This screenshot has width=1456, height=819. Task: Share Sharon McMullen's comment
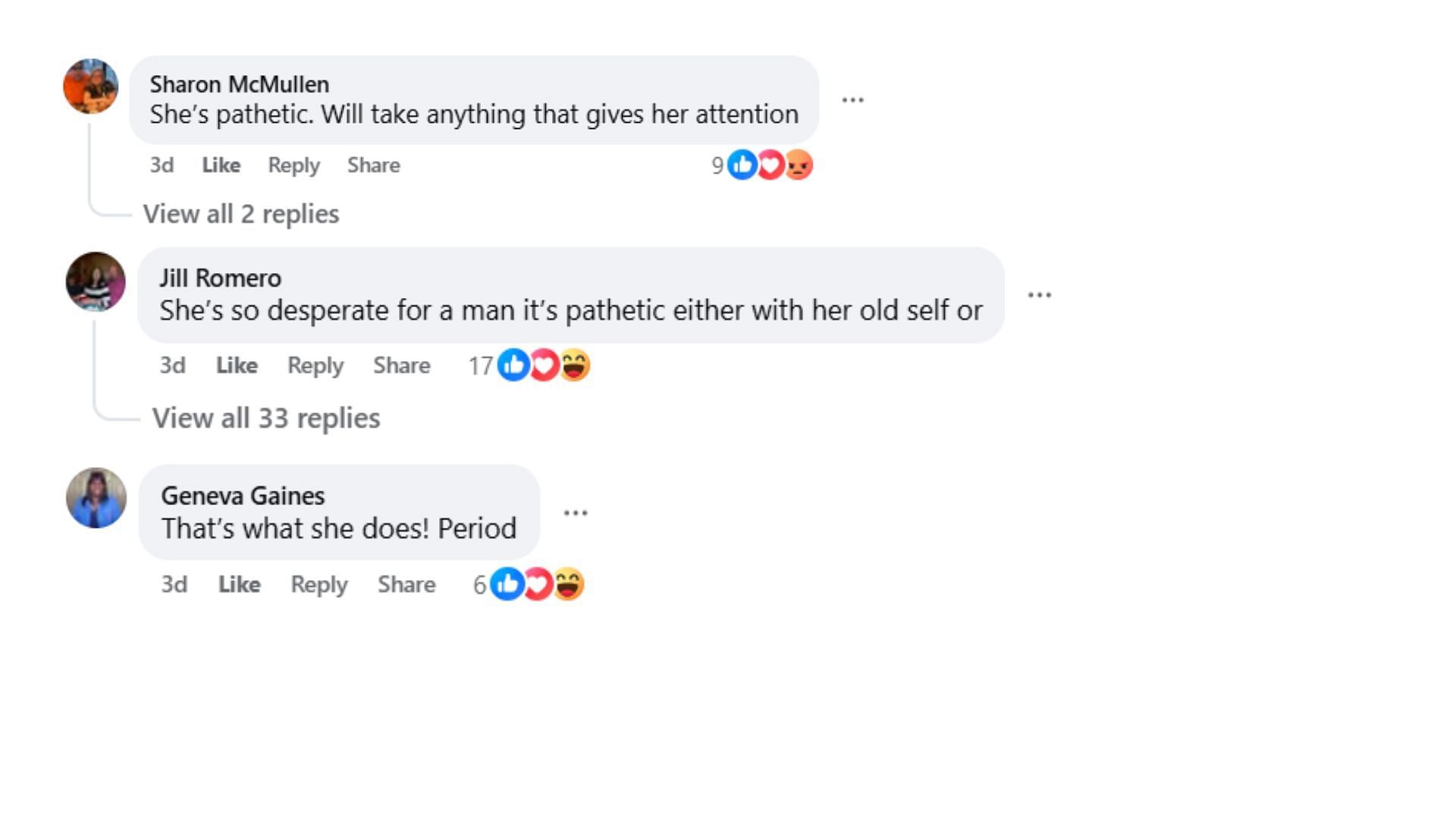(373, 165)
